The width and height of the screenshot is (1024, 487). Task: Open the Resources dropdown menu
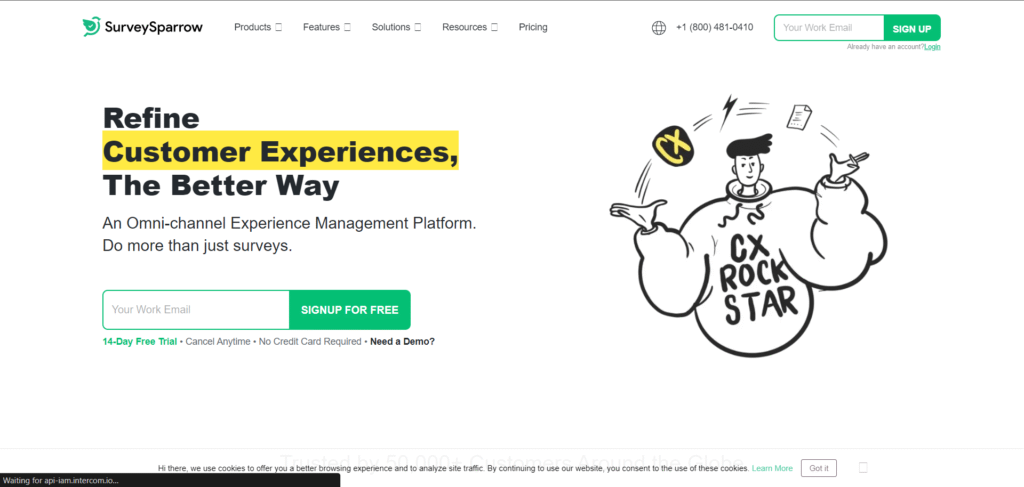pos(470,27)
